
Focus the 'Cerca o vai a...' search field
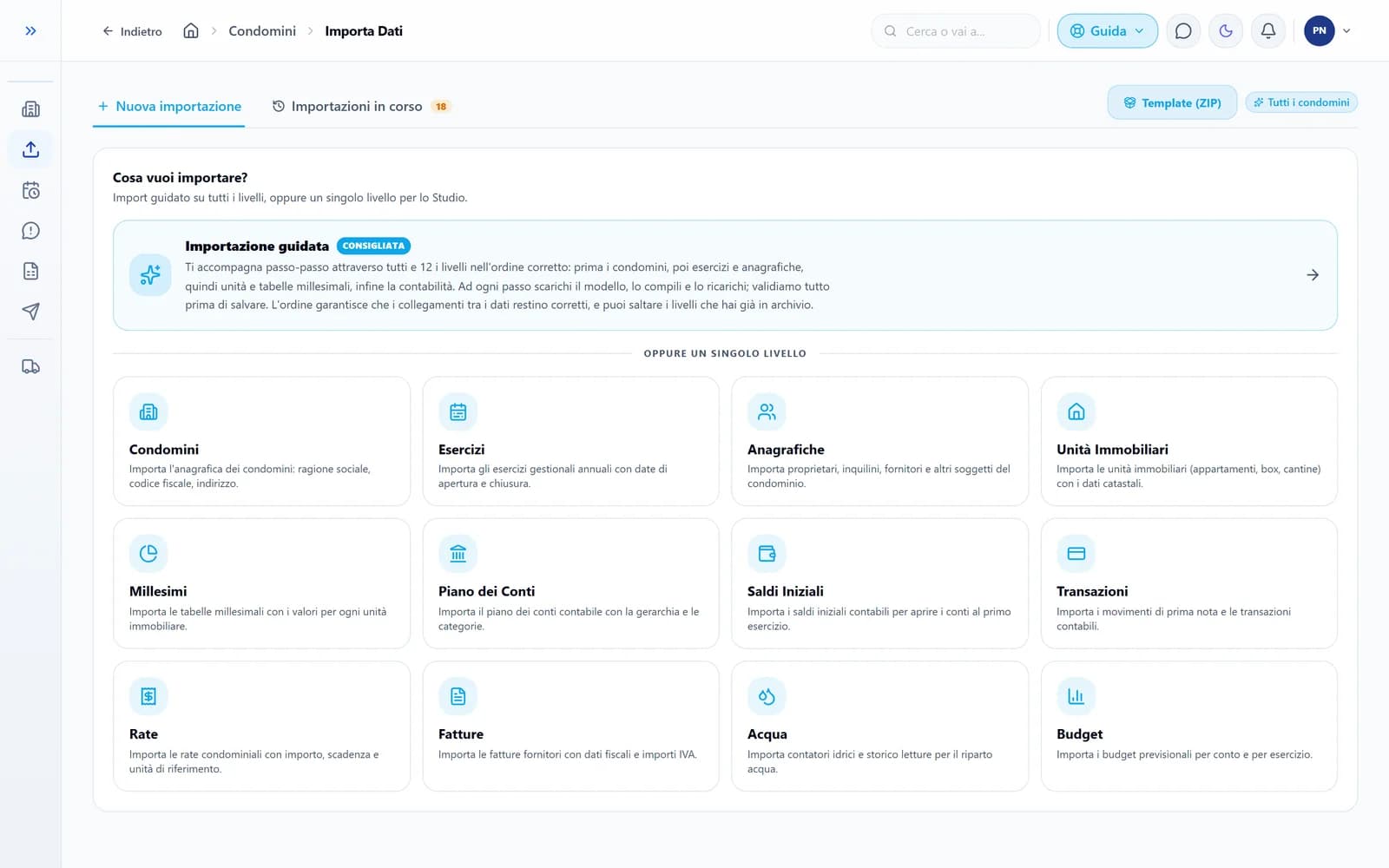(x=955, y=31)
